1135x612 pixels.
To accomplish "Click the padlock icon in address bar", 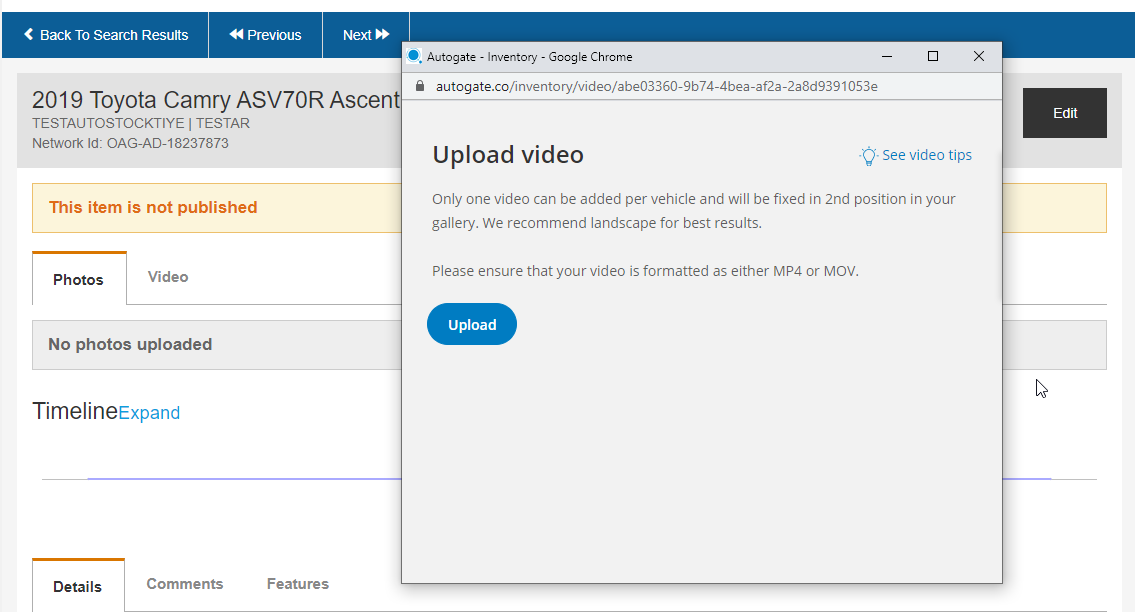I will [x=420, y=87].
